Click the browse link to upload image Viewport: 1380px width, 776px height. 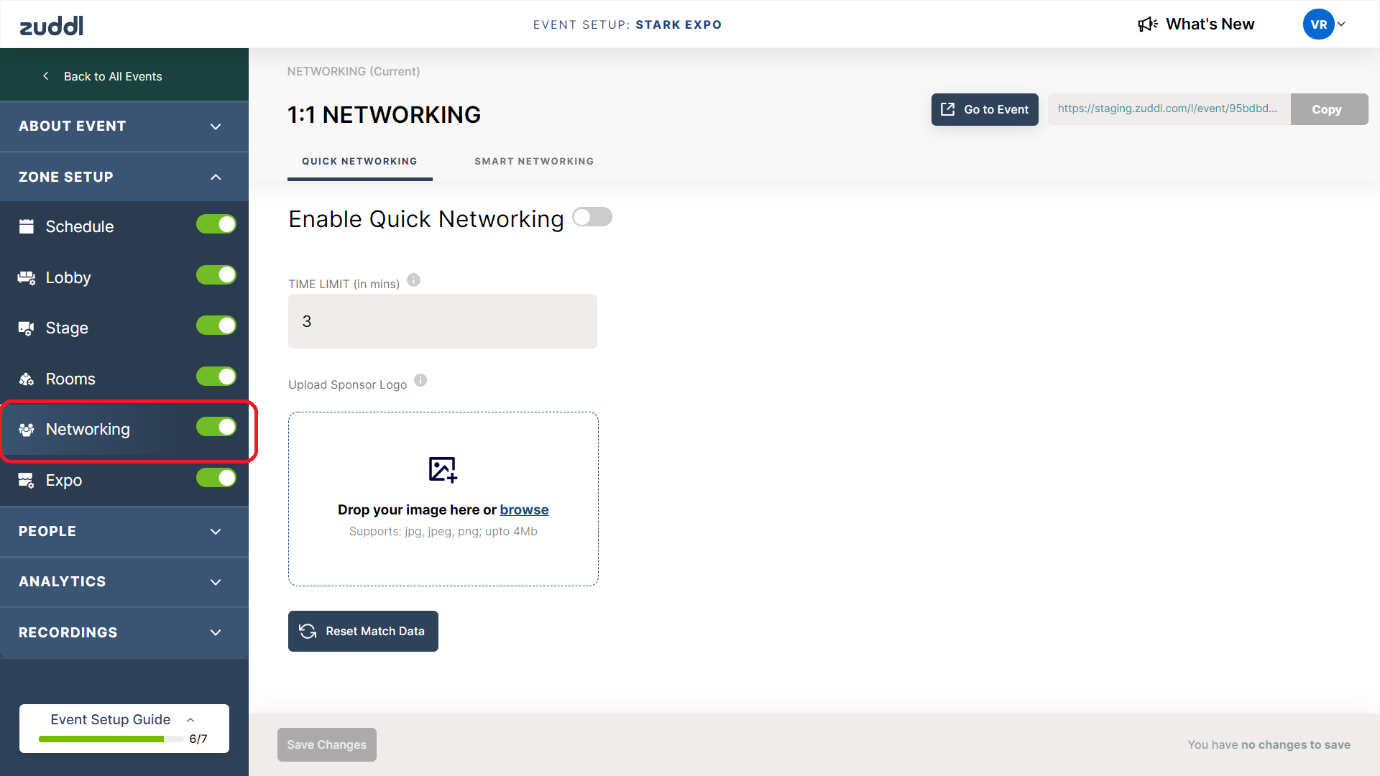[x=524, y=510]
